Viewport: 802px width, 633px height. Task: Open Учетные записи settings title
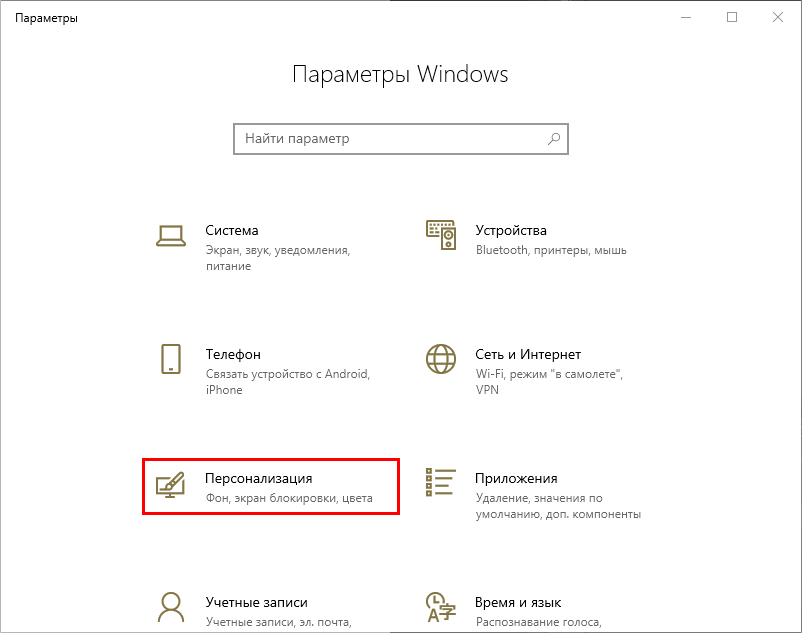256,602
